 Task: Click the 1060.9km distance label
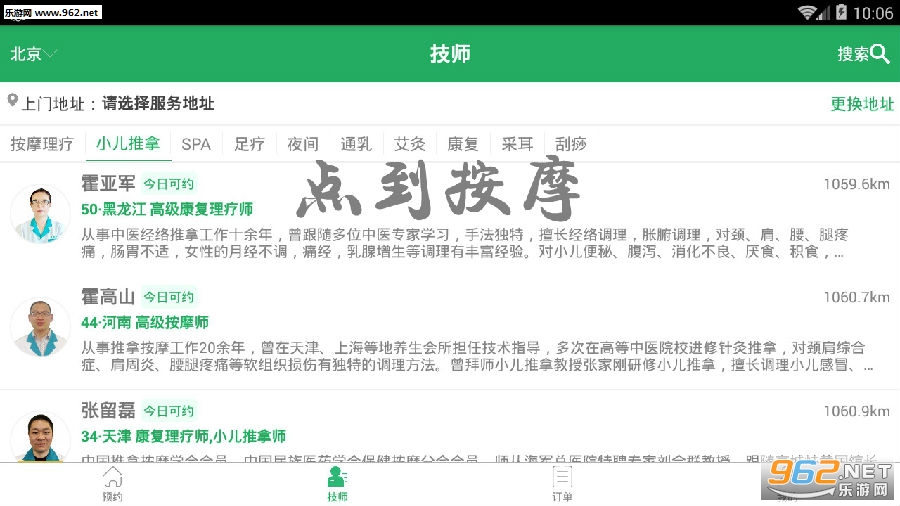click(856, 411)
